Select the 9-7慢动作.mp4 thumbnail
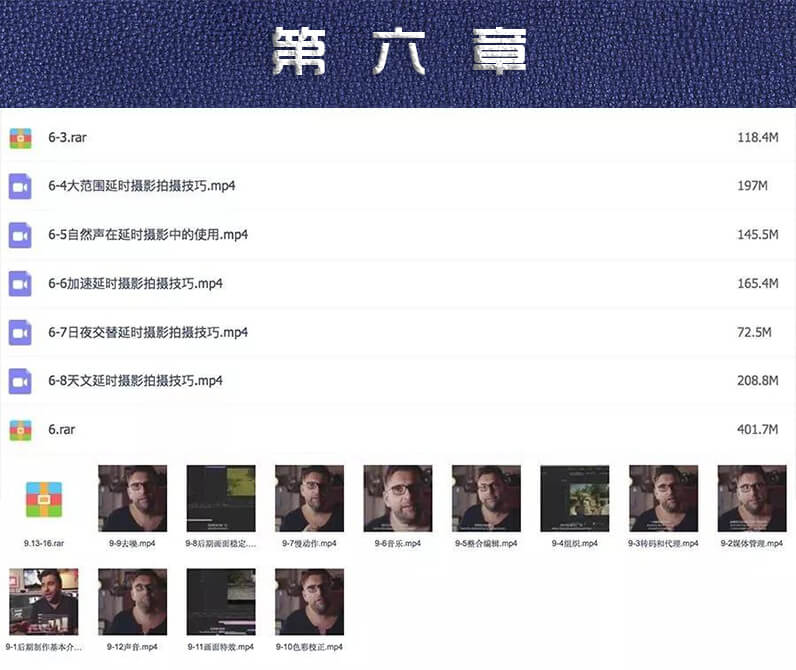 click(x=309, y=498)
